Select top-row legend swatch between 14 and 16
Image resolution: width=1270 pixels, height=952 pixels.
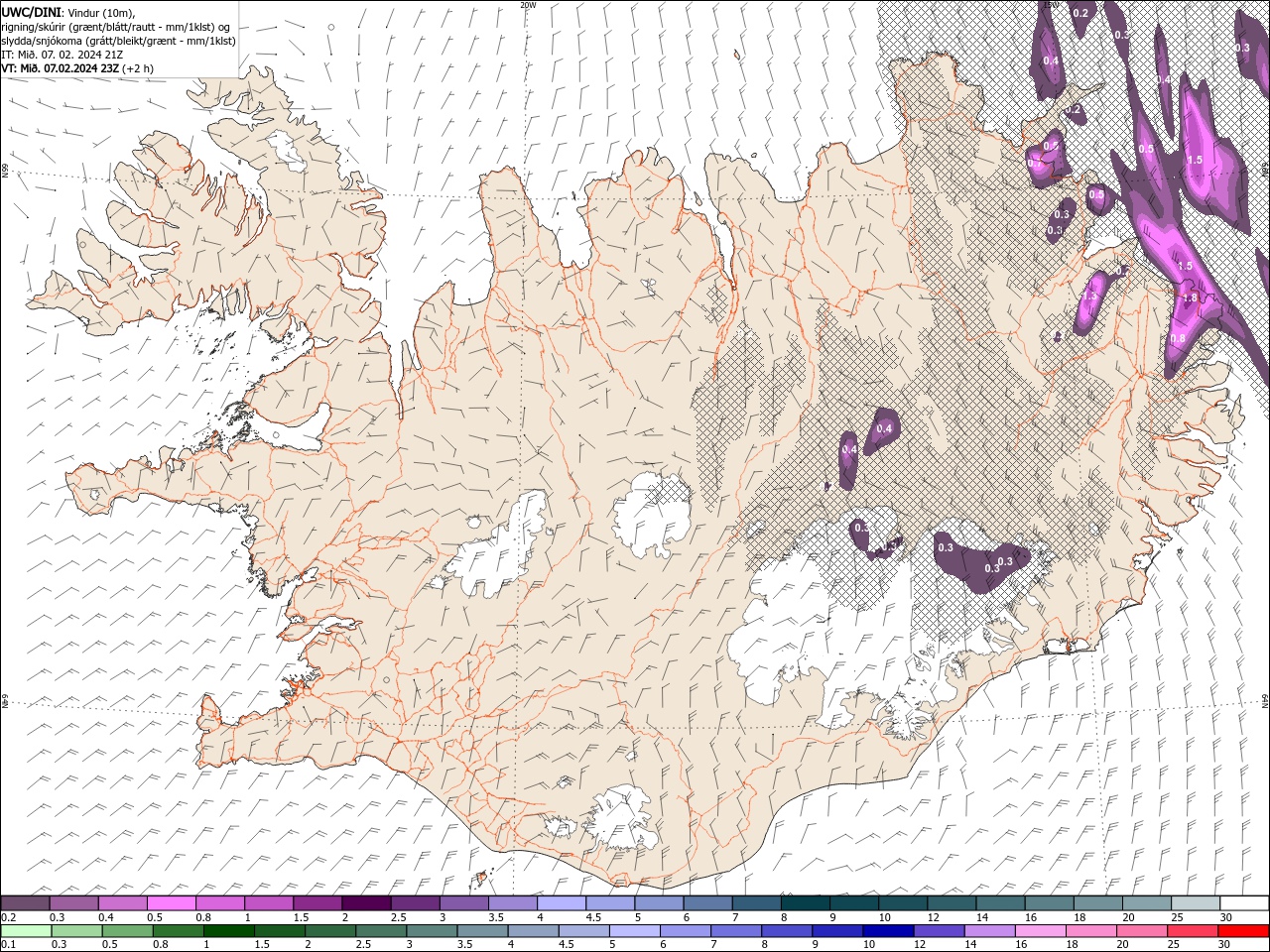[x=999, y=903]
